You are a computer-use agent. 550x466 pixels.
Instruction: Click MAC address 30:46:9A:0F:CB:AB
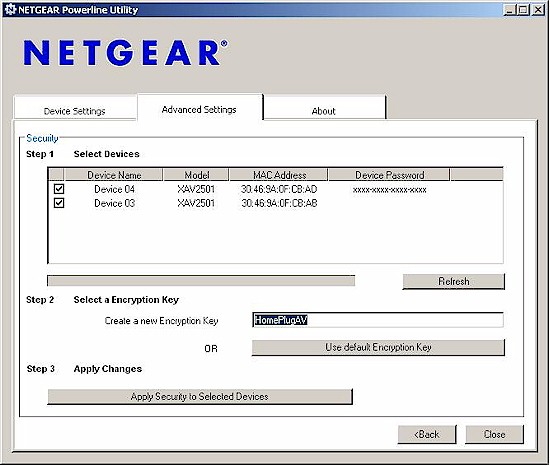point(279,203)
